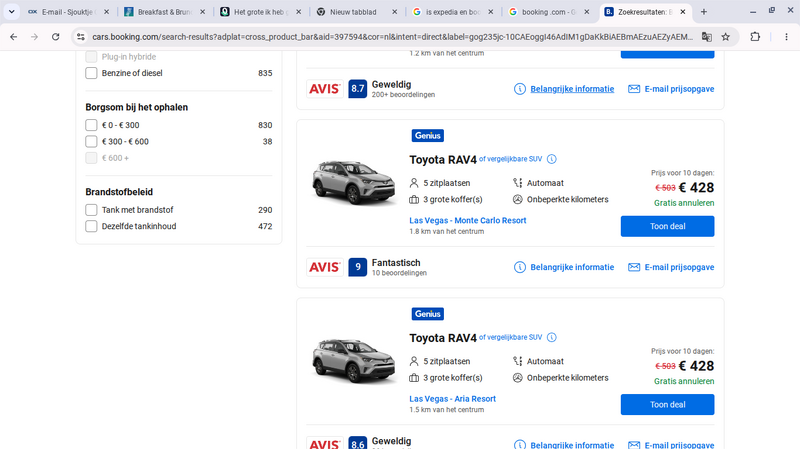Click the AVIS logo beside 9 Fantastisch

pyautogui.click(x=324, y=267)
